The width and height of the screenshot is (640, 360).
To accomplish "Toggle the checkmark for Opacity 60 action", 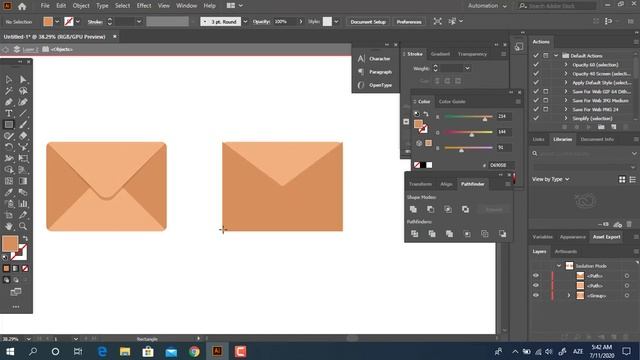I will click(x=536, y=64).
